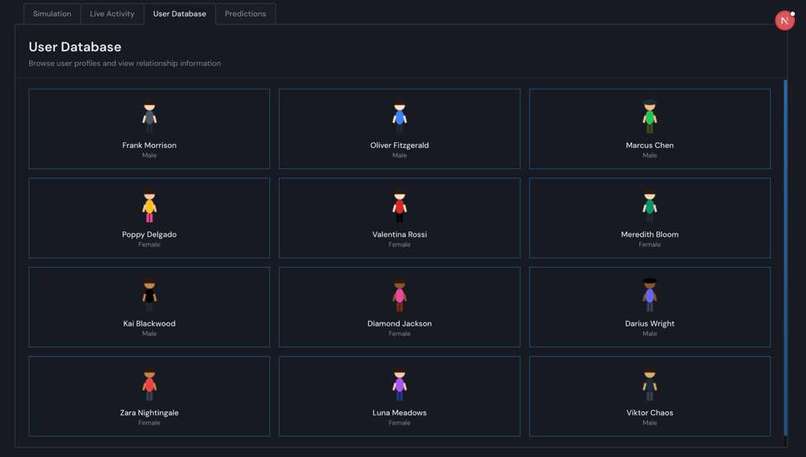
Task: Select the User Database tab
Action: click(179, 14)
